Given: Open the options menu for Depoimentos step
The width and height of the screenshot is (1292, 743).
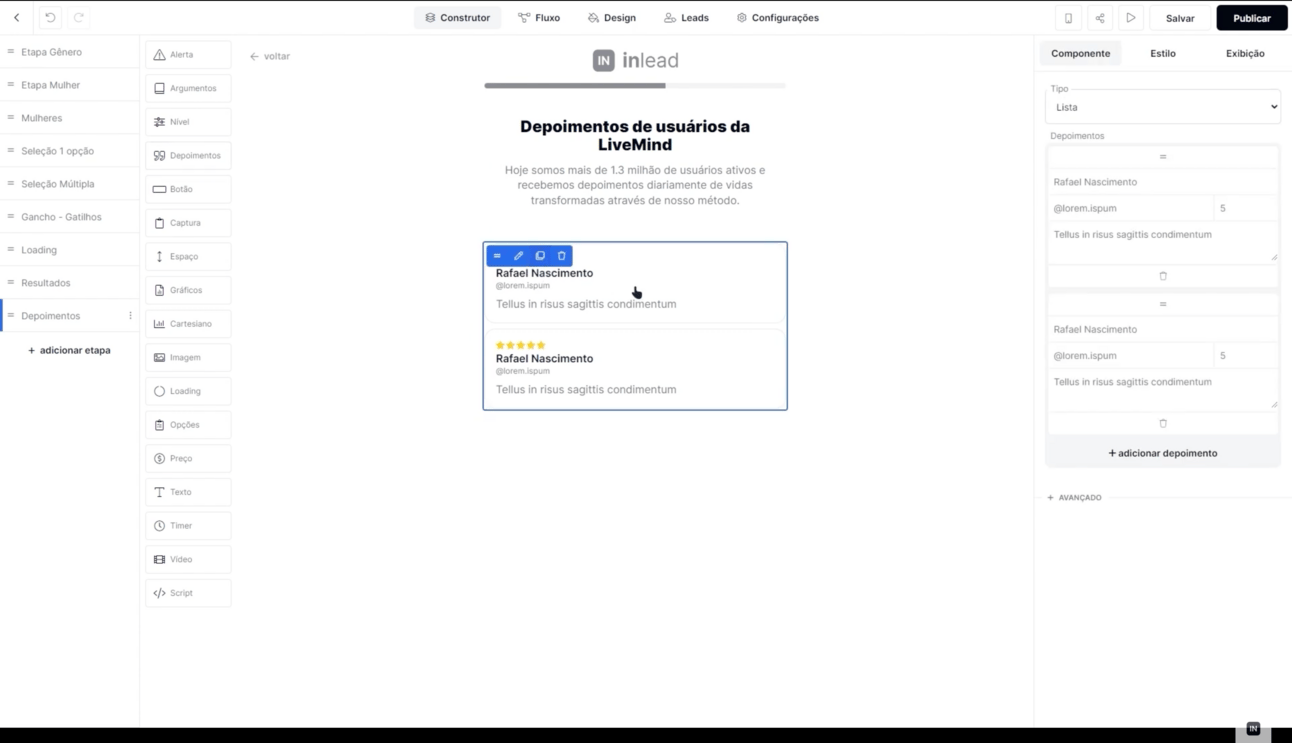Looking at the screenshot, I should 130,316.
